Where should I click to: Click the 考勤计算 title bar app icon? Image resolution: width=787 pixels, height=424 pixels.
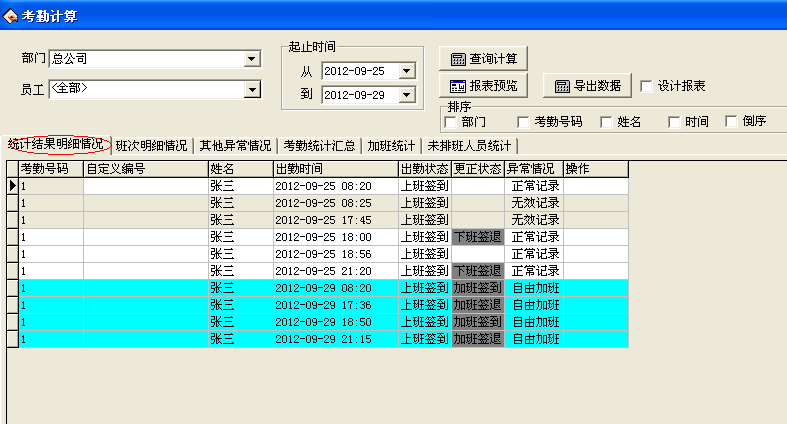click(10, 17)
